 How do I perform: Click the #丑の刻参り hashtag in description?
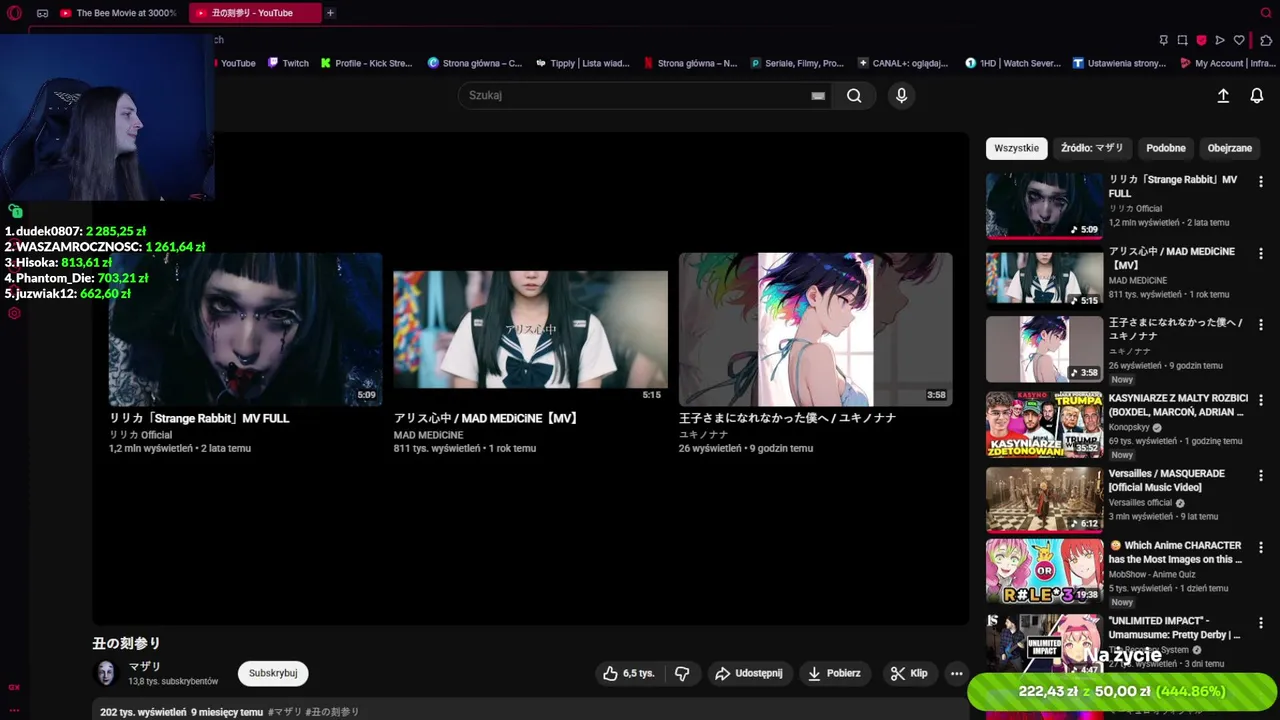pyautogui.click(x=331, y=712)
